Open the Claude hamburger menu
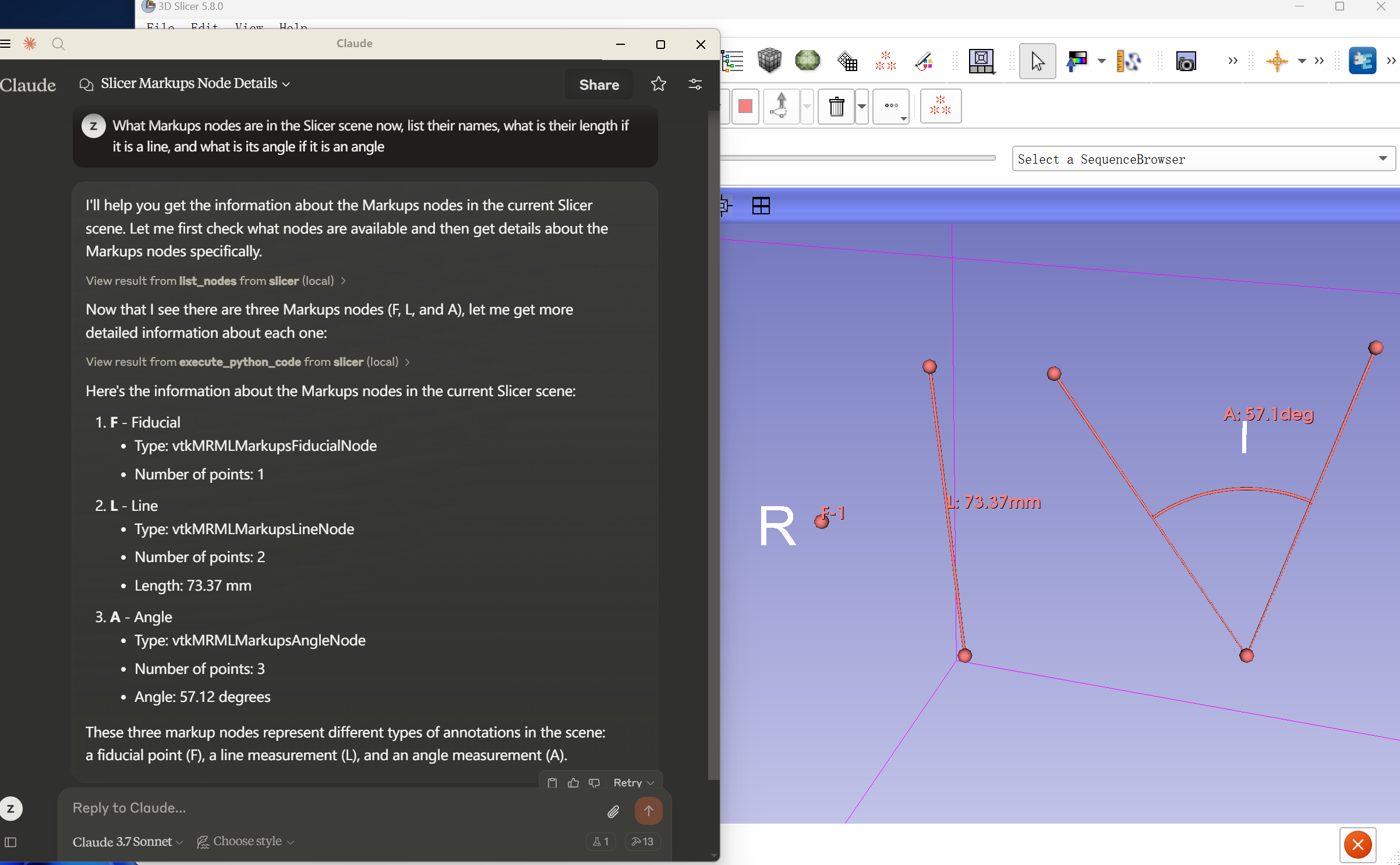Screen dimensions: 1400x865 tap(6, 44)
